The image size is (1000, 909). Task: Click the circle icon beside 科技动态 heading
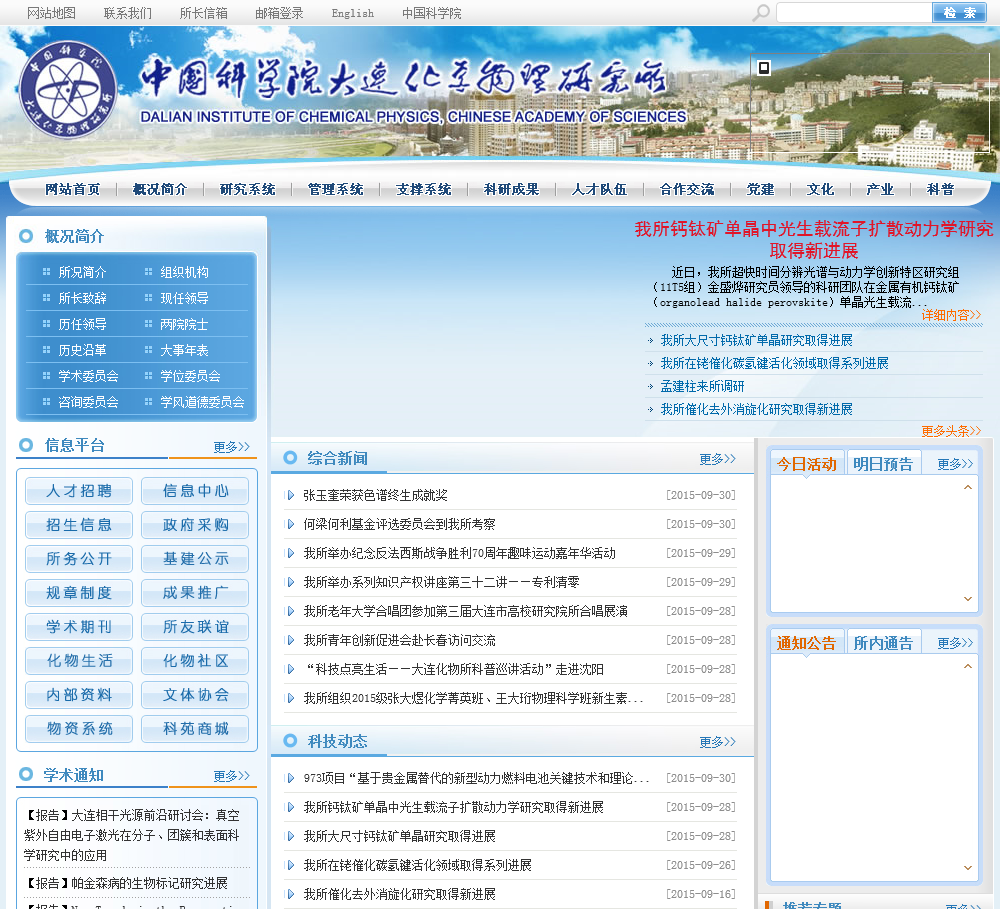[x=290, y=741]
